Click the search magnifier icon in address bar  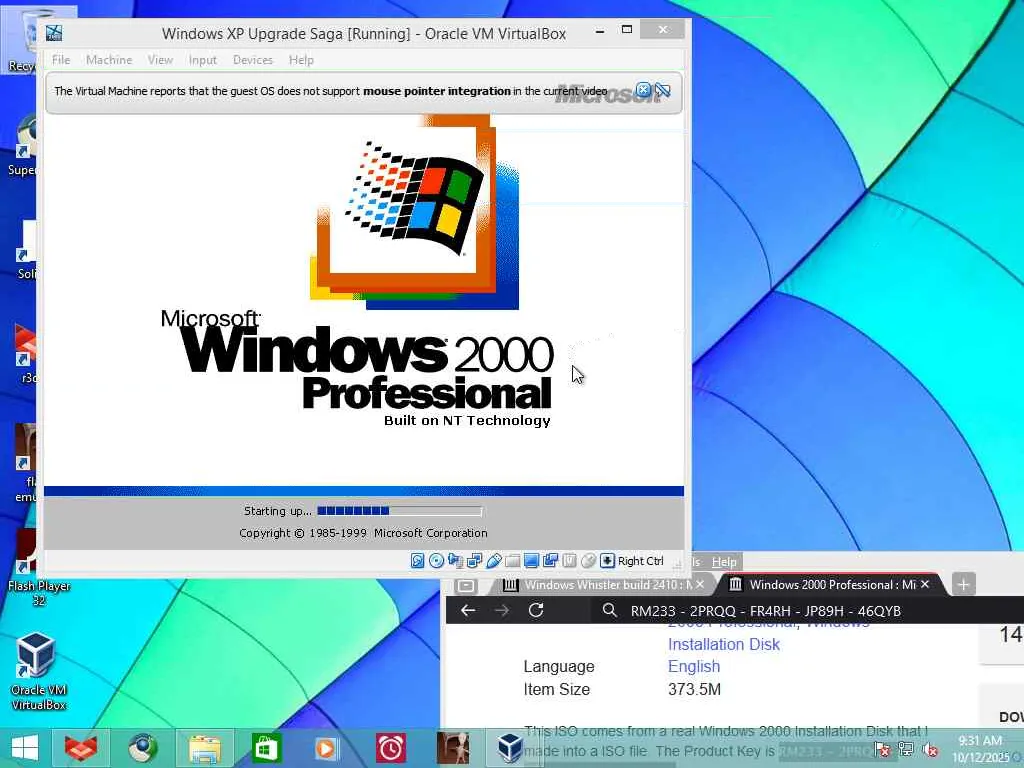(x=609, y=611)
